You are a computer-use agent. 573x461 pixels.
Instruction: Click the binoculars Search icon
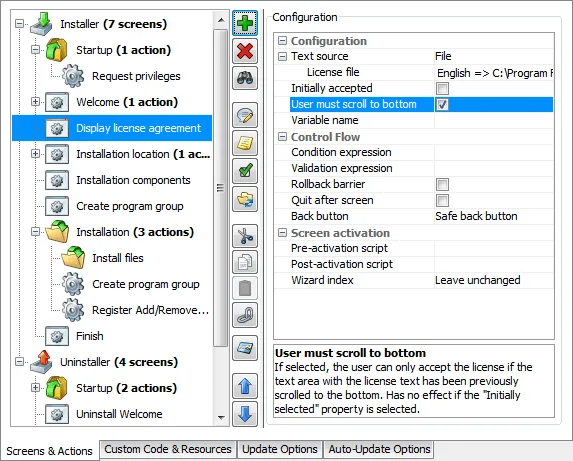click(245, 78)
